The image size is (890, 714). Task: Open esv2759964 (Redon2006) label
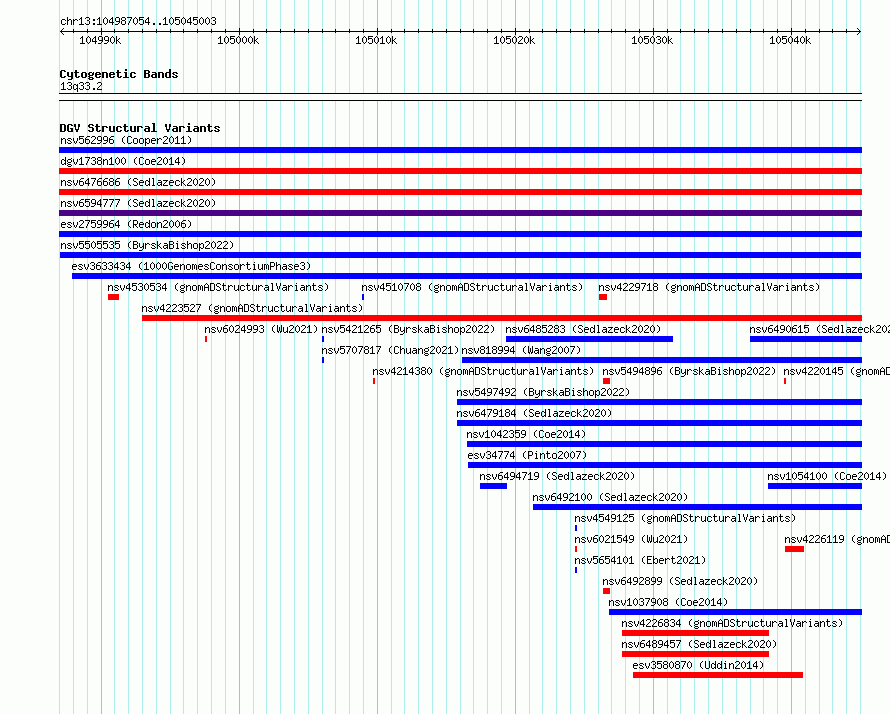click(126, 224)
